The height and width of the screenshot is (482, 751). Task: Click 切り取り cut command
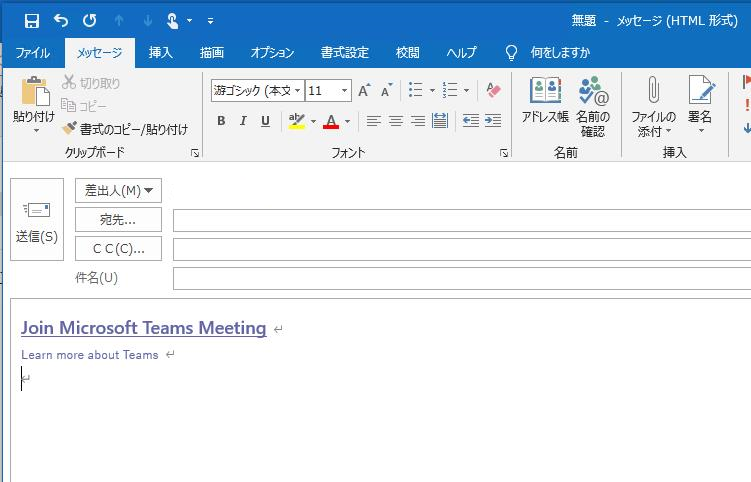click(91, 83)
